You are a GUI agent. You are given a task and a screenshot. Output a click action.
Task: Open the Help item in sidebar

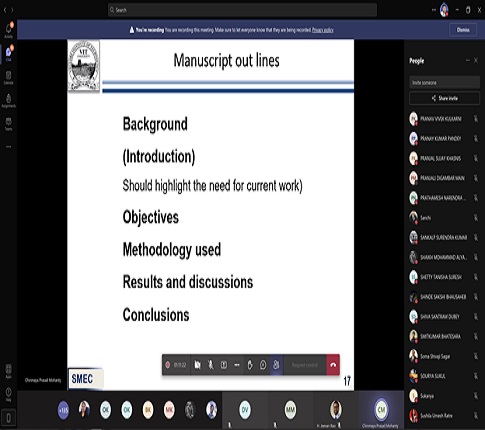8,394
